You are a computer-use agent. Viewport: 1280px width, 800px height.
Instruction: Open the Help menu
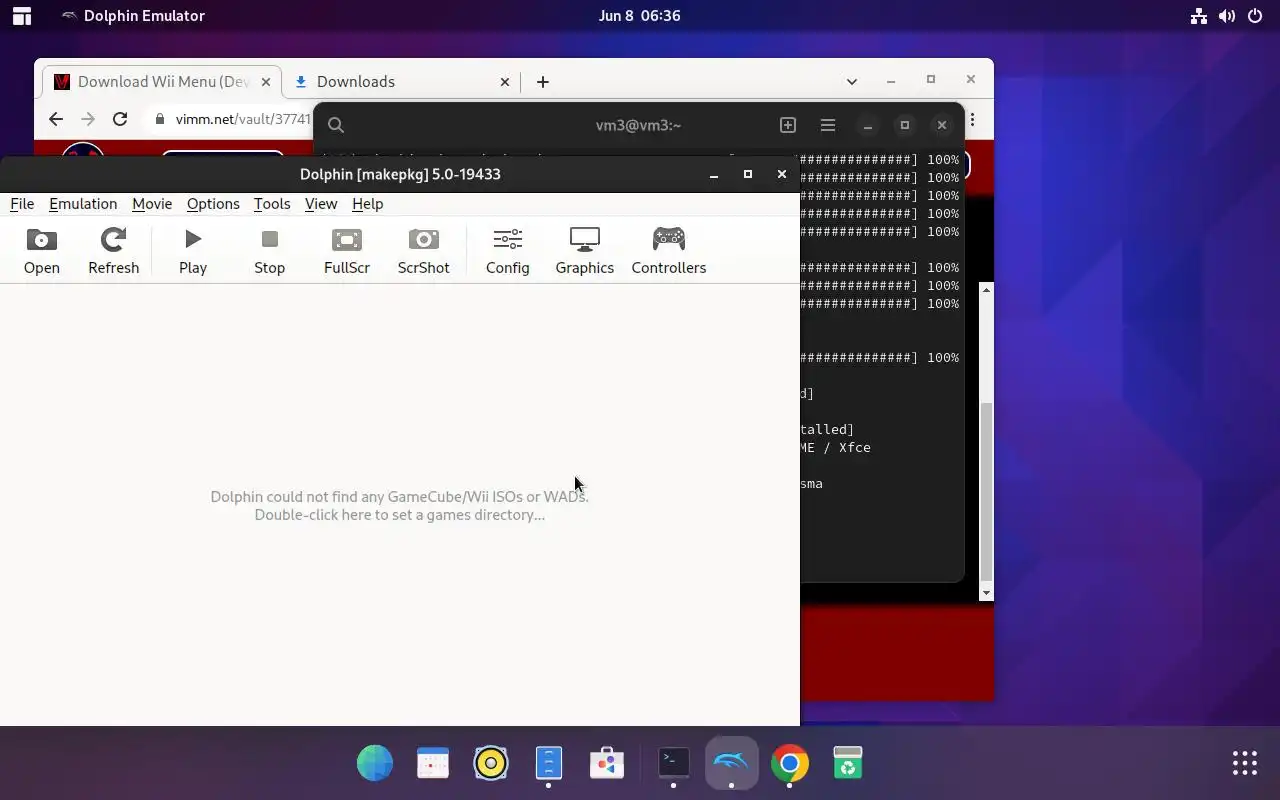pyautogui.click(x=367, y=204)
